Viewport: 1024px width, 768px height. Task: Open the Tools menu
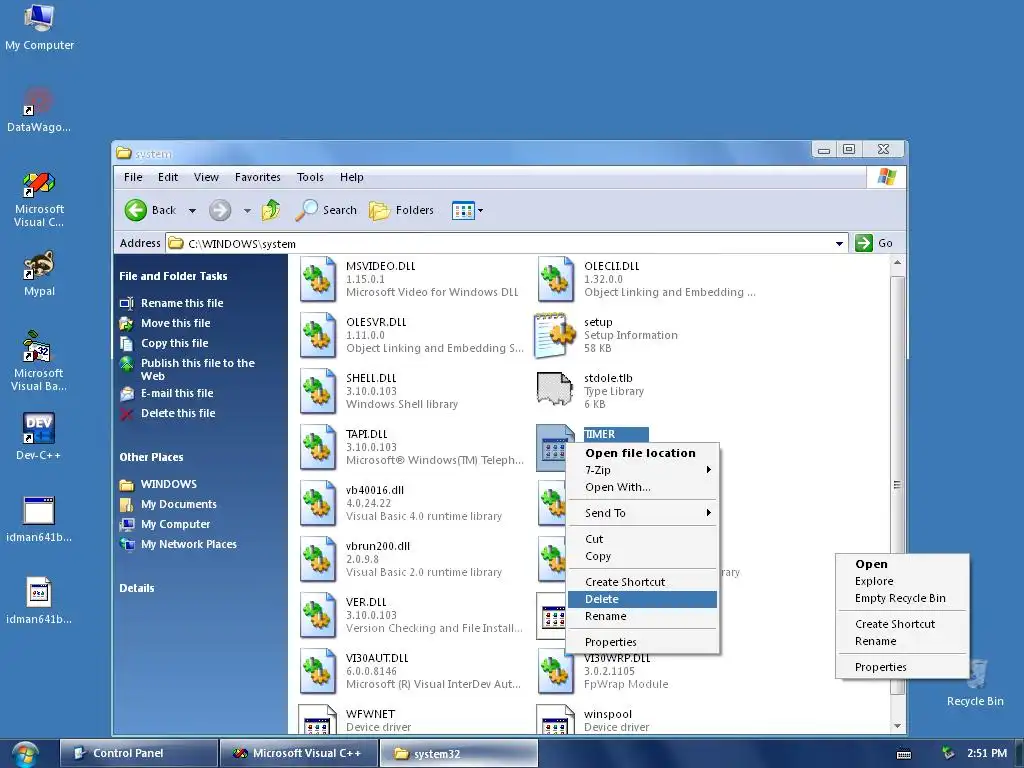tap(310, 177)
